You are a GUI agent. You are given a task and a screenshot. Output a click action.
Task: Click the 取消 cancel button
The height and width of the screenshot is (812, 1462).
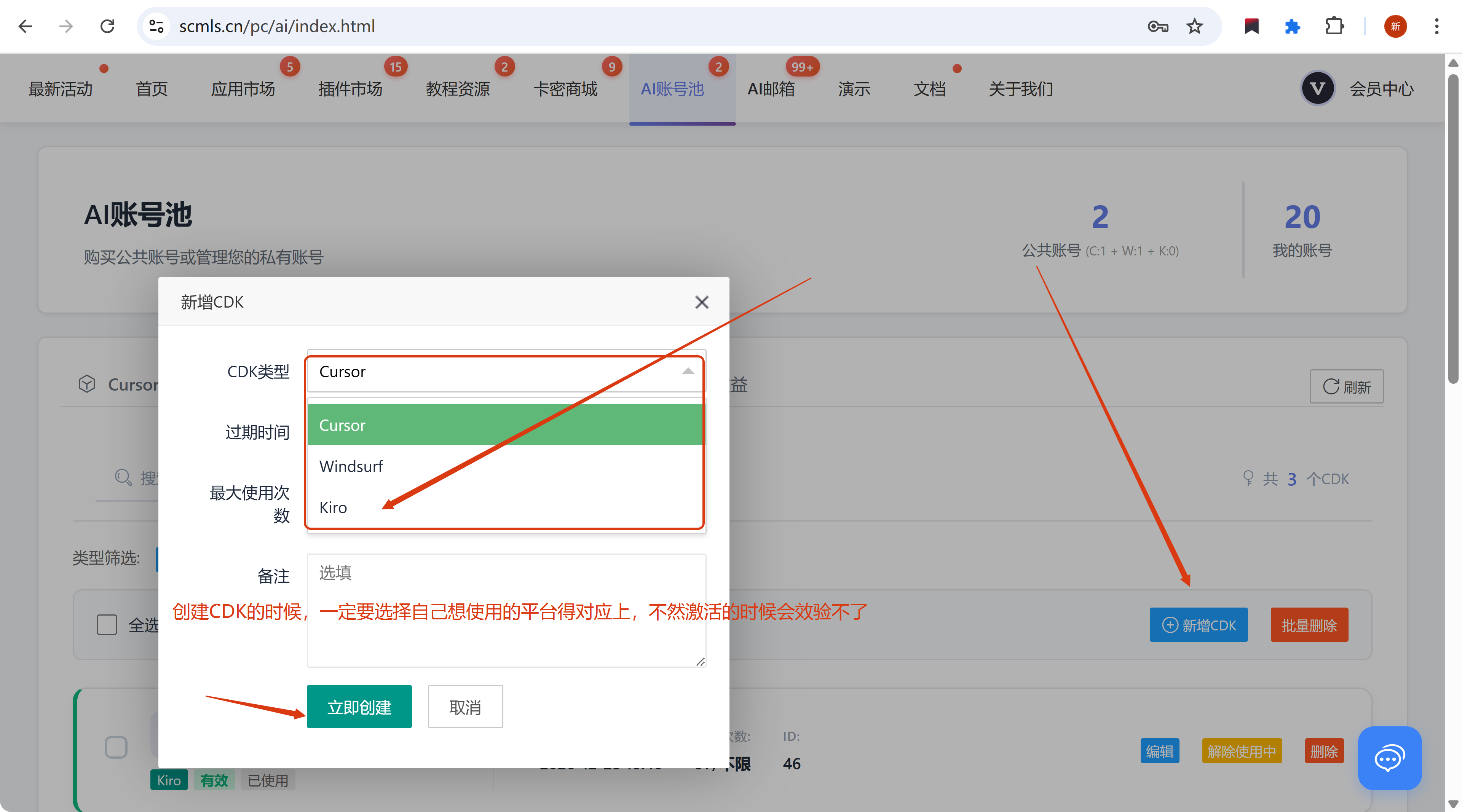(465, 707)
